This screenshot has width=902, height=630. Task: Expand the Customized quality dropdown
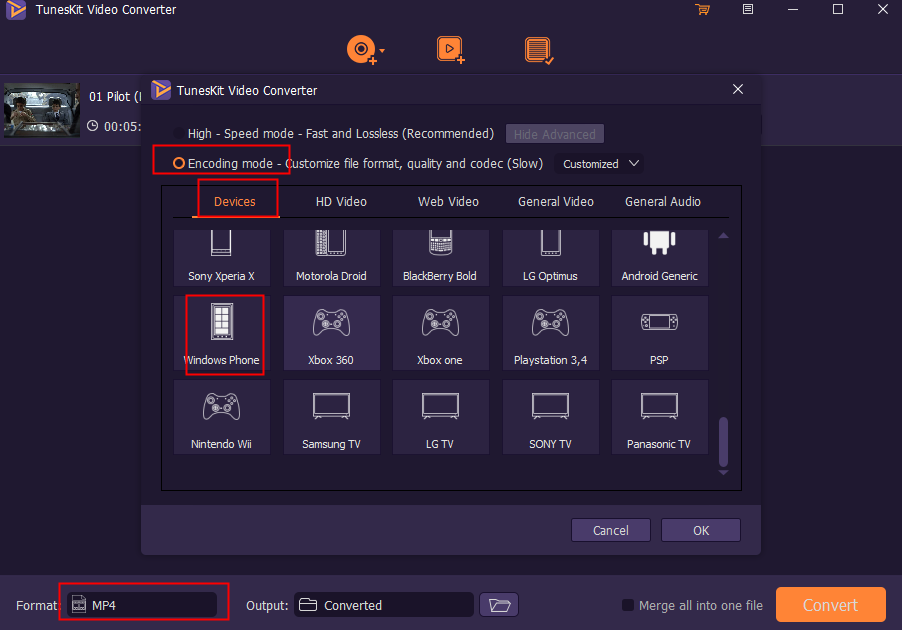[600, 164]
